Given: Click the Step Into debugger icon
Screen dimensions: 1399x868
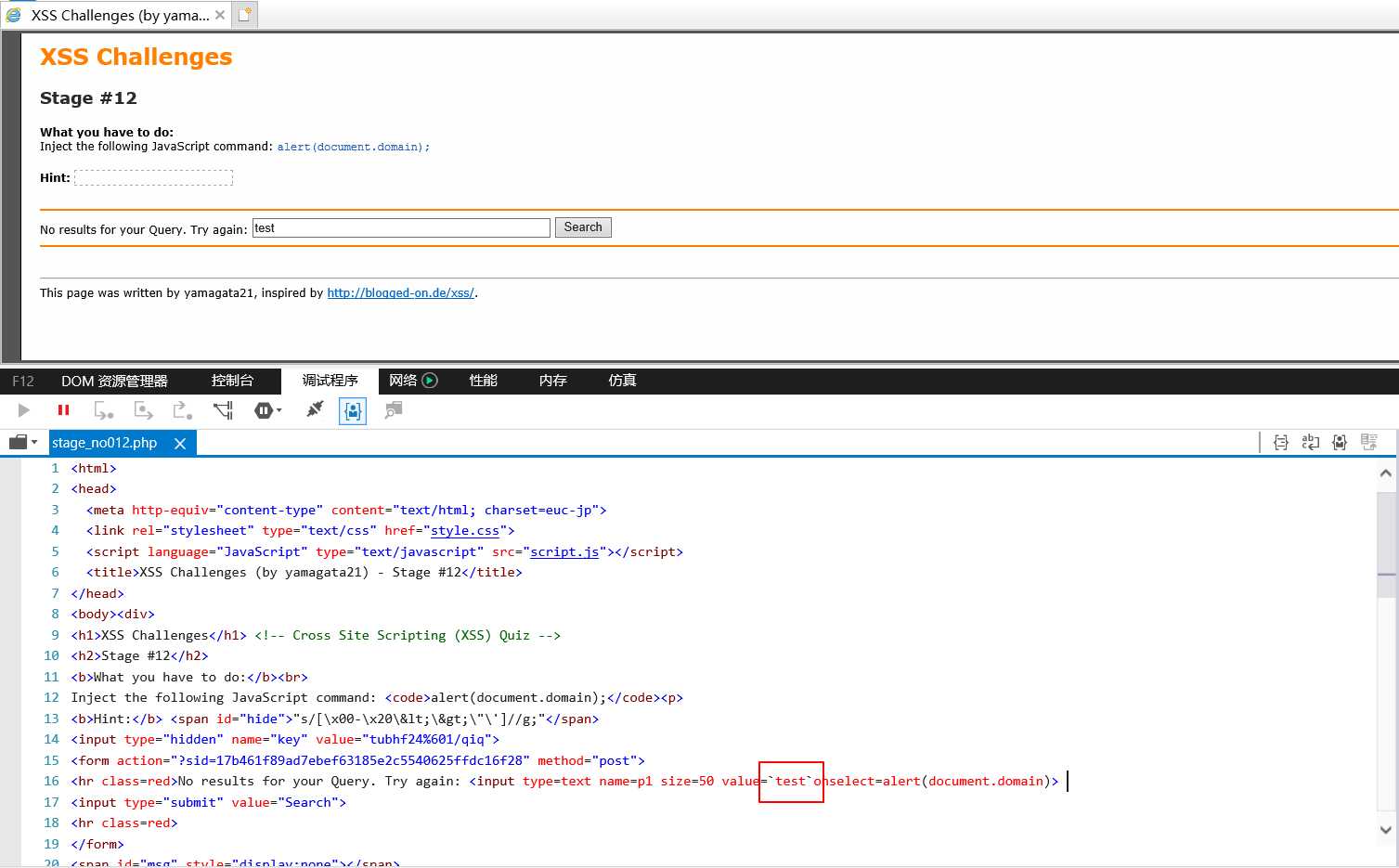Looking at the screenshot, I should tap(103, 410).
